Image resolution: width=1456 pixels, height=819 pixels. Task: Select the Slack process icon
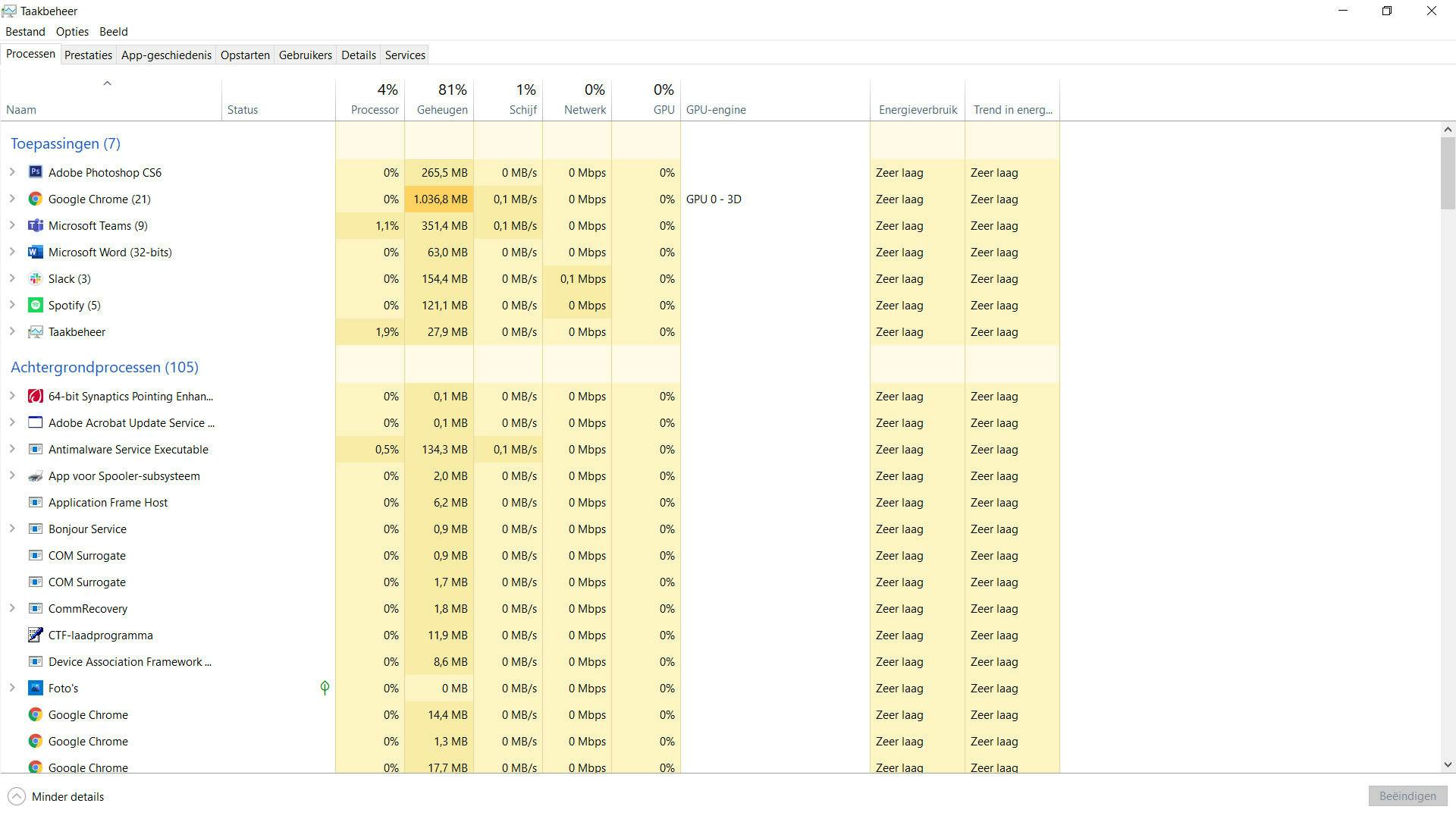coord(35,278)
